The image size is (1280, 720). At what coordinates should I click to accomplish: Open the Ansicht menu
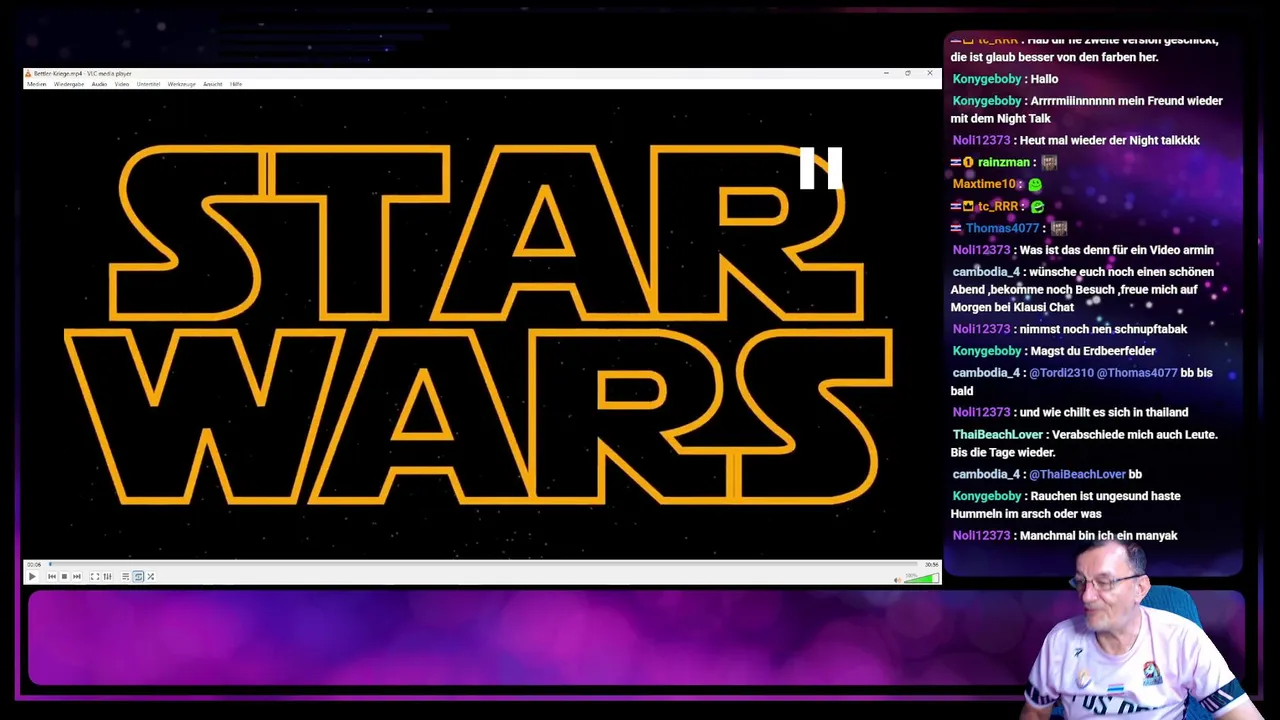coord(212,84)
